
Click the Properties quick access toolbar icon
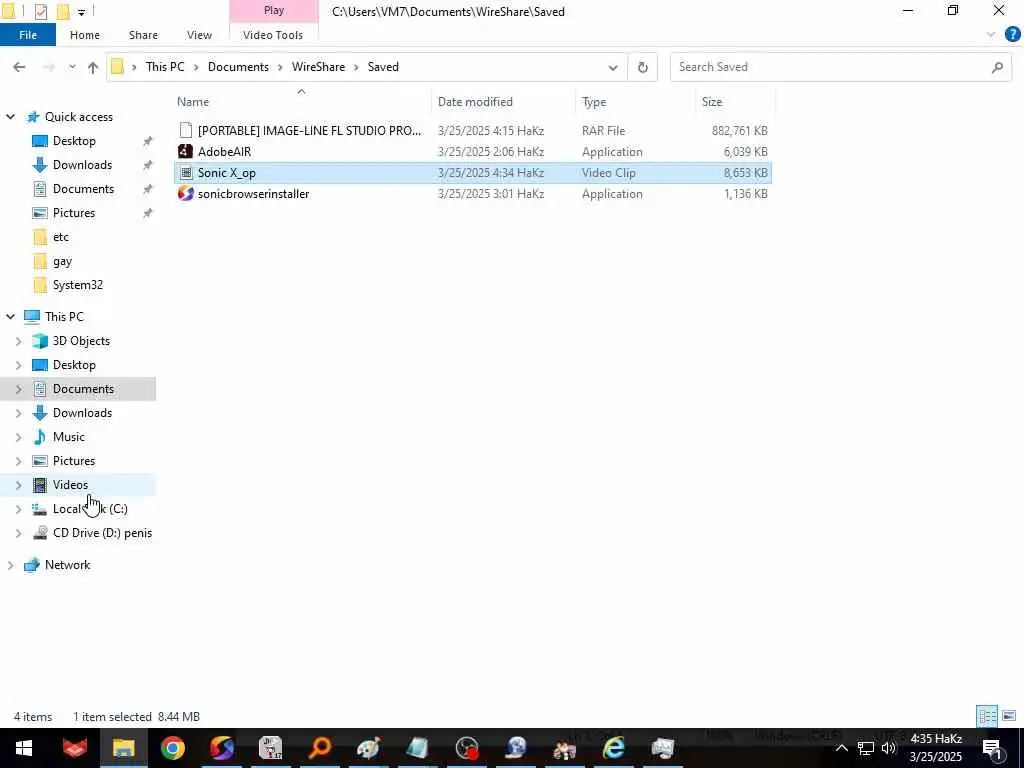point(40,12)
